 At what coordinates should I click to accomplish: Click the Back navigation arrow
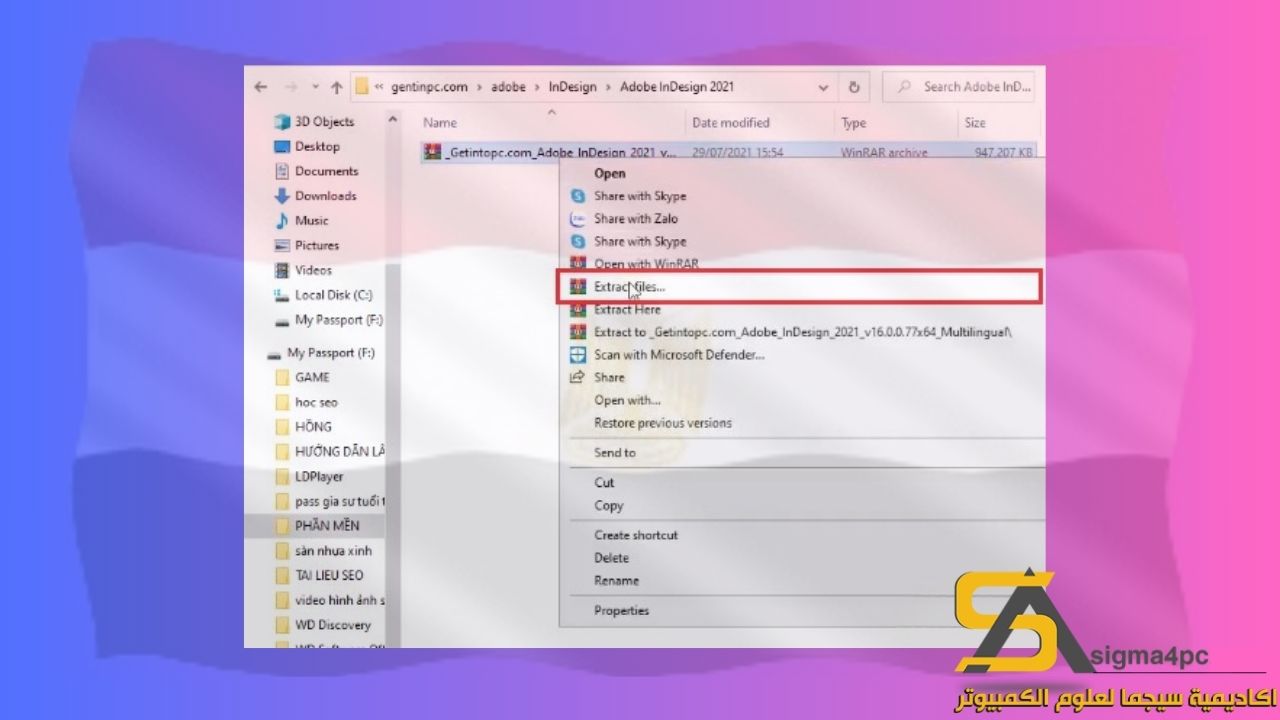pyautogui.click(x=261, y=87)
